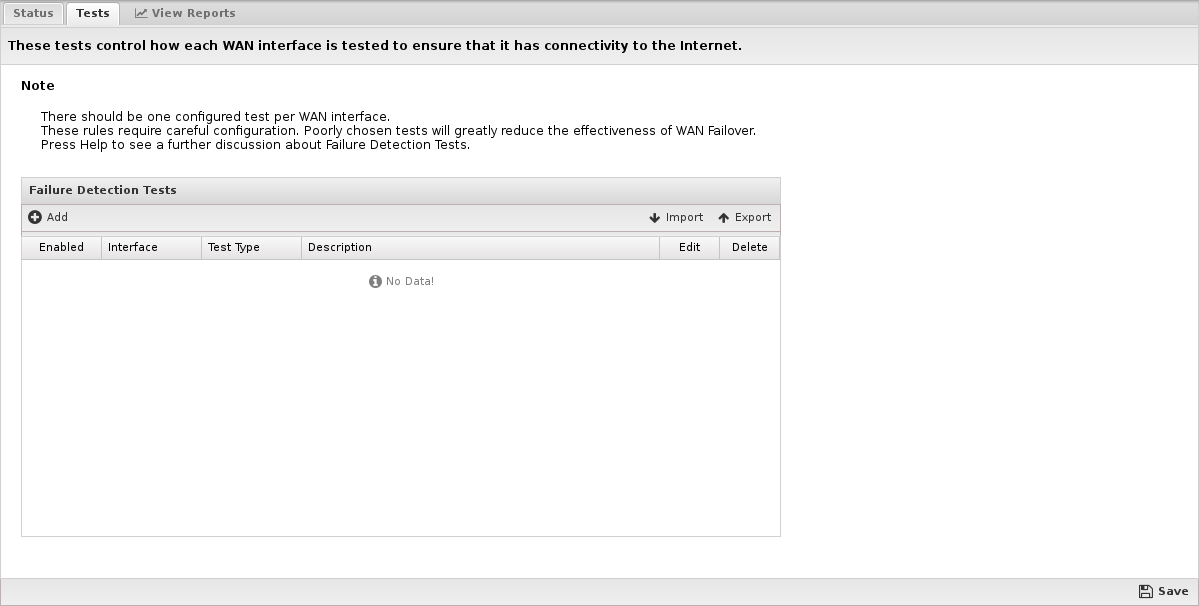Screen dimensions: 1199x606
Task: Click the No Data info icon
Action: [375, 281]
